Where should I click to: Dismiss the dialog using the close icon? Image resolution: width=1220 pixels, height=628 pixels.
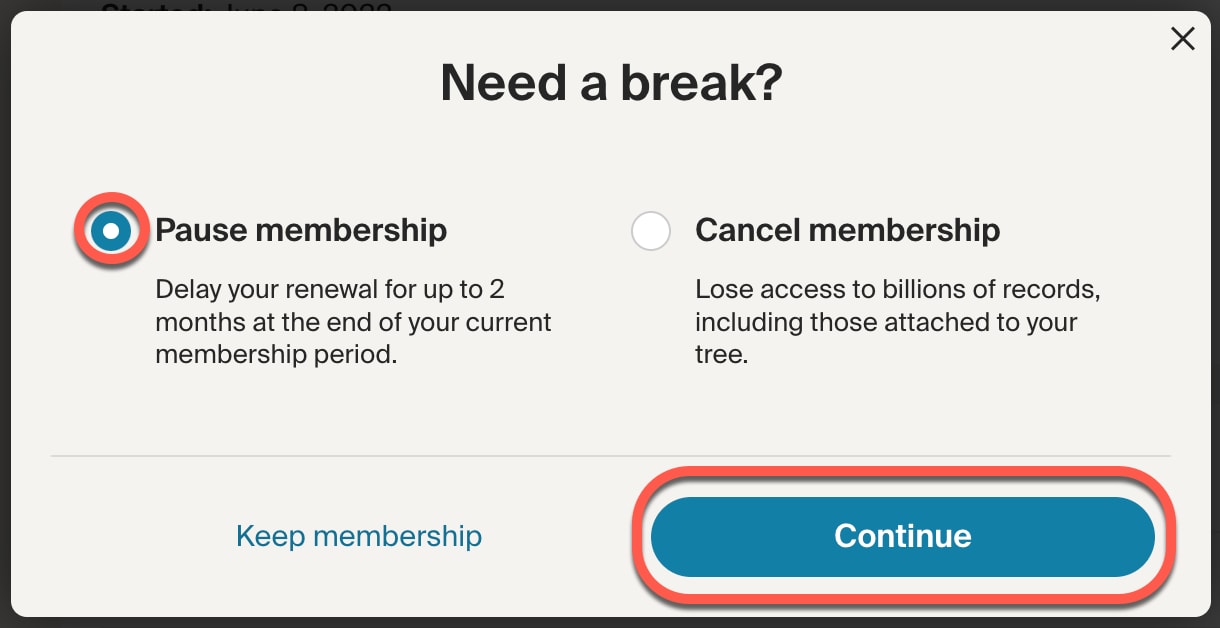[x=1183, y=38]
